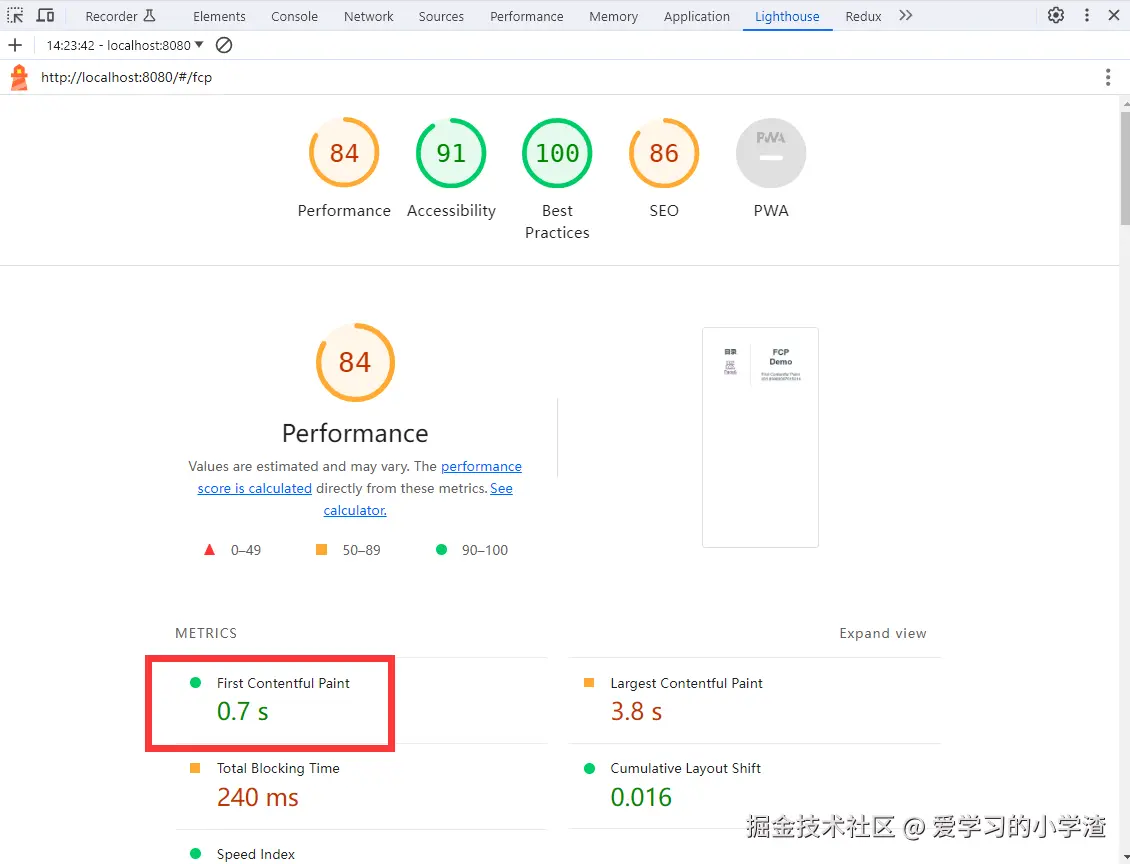Screen dimensions: 1130x864
Task: Switch to the Elements tab
Action: tap(219, 16)
